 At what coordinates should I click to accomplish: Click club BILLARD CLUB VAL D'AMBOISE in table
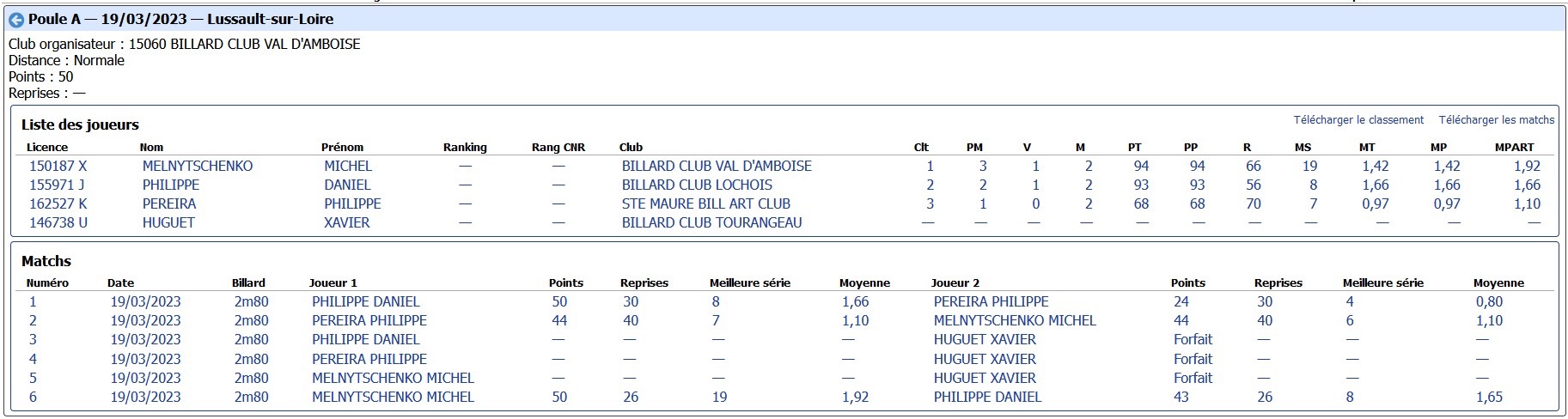[x=717, y=166]
